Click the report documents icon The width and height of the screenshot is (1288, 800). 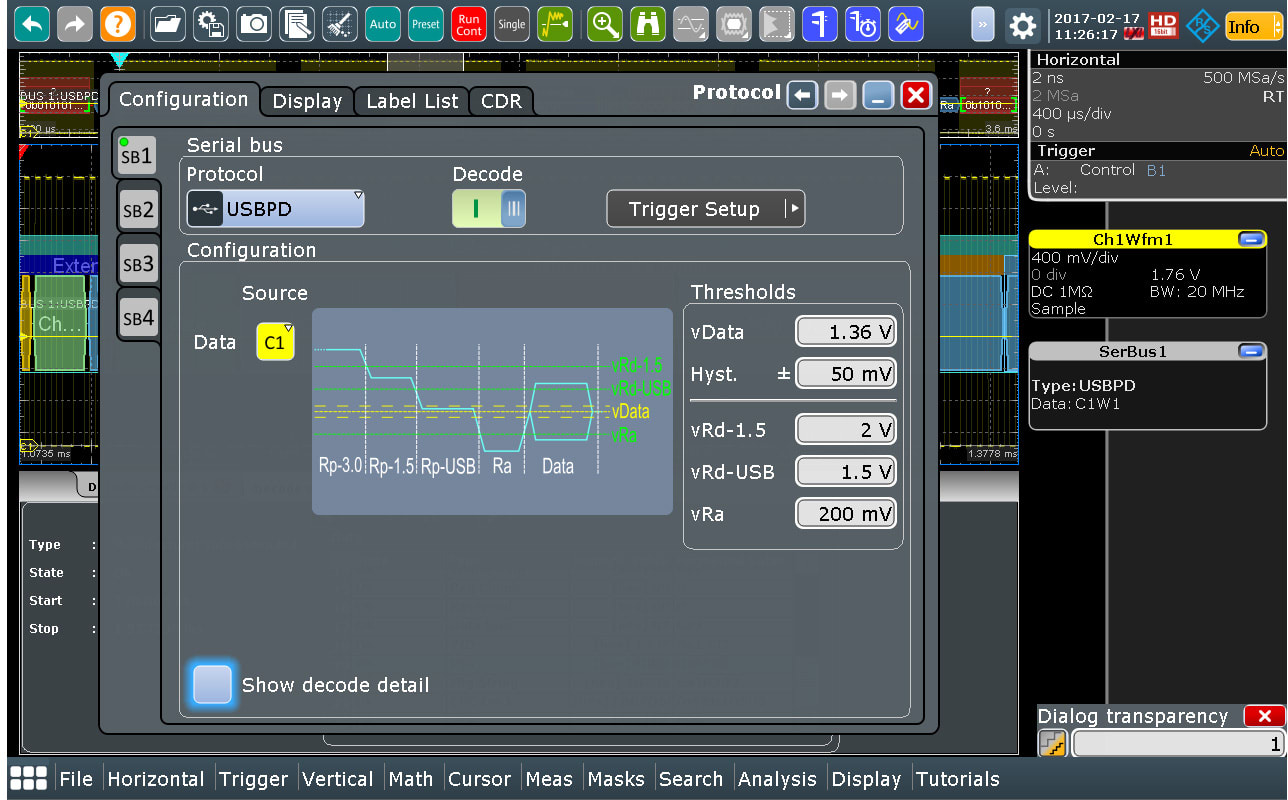click(x=297, y=24)
